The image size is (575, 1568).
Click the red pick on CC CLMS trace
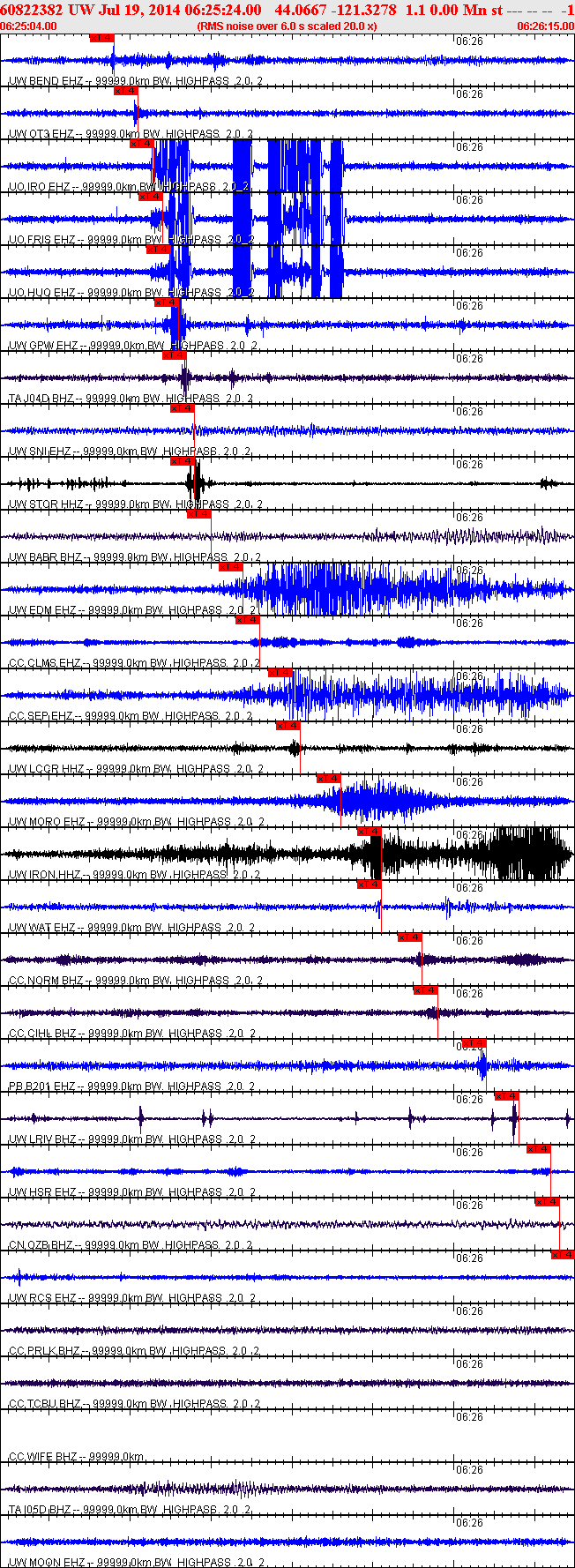(x=247, y=620)
